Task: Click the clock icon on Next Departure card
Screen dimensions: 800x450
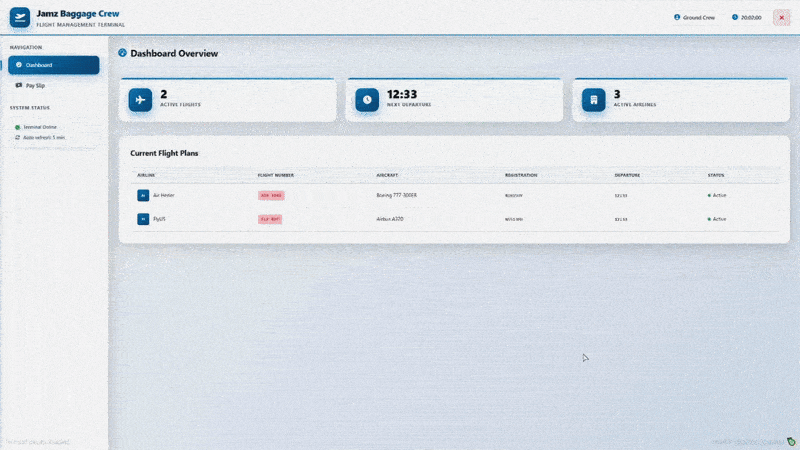Action: tap(367, 100)
